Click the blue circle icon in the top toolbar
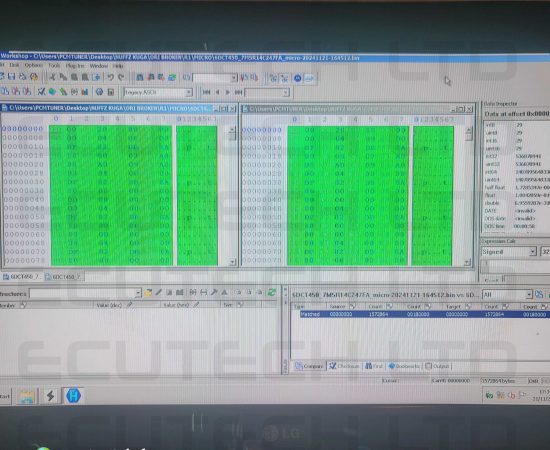 tap(297, 78)
